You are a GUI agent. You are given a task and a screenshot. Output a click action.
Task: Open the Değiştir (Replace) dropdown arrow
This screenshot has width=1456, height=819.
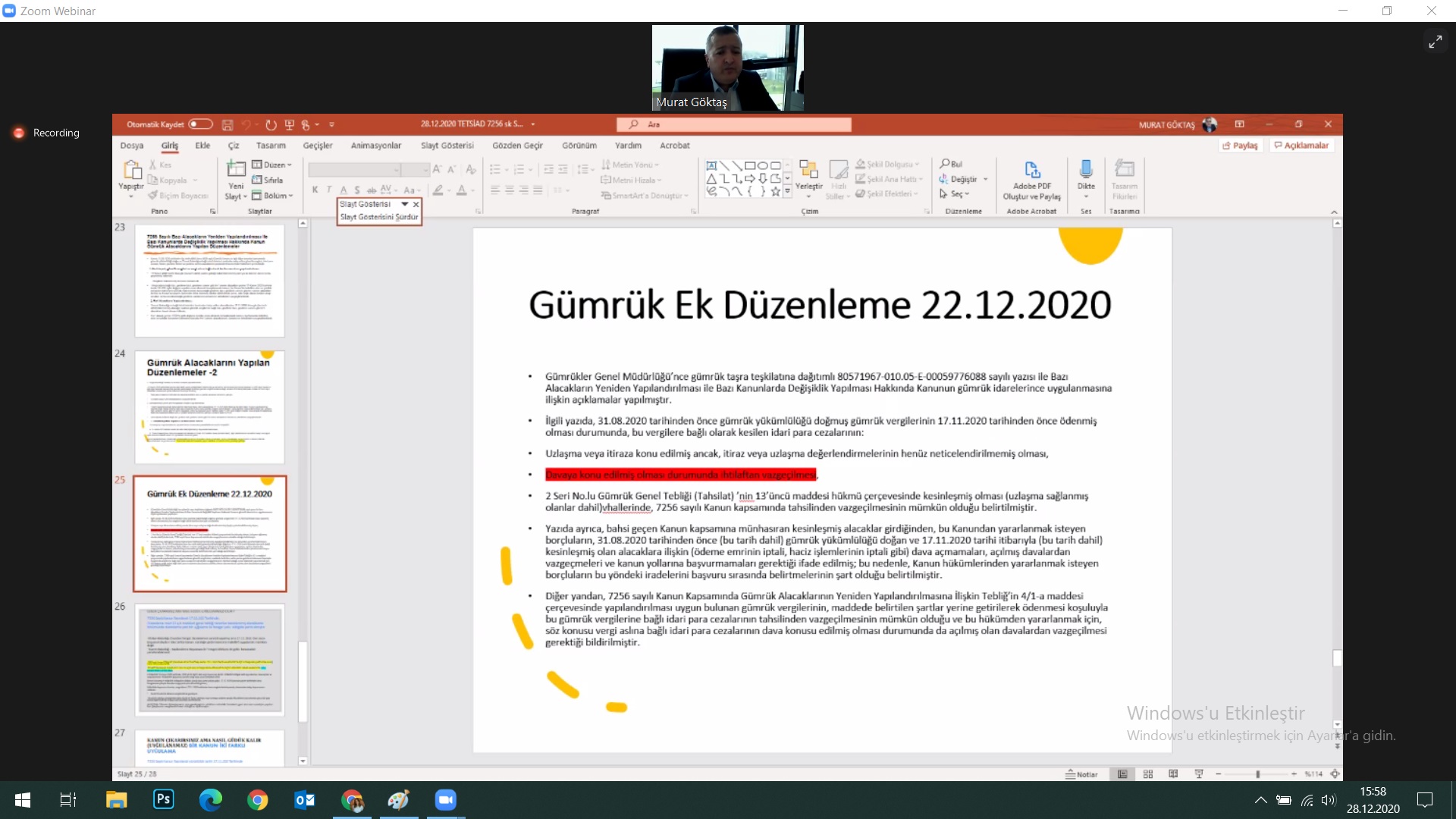tap(985, 180)
